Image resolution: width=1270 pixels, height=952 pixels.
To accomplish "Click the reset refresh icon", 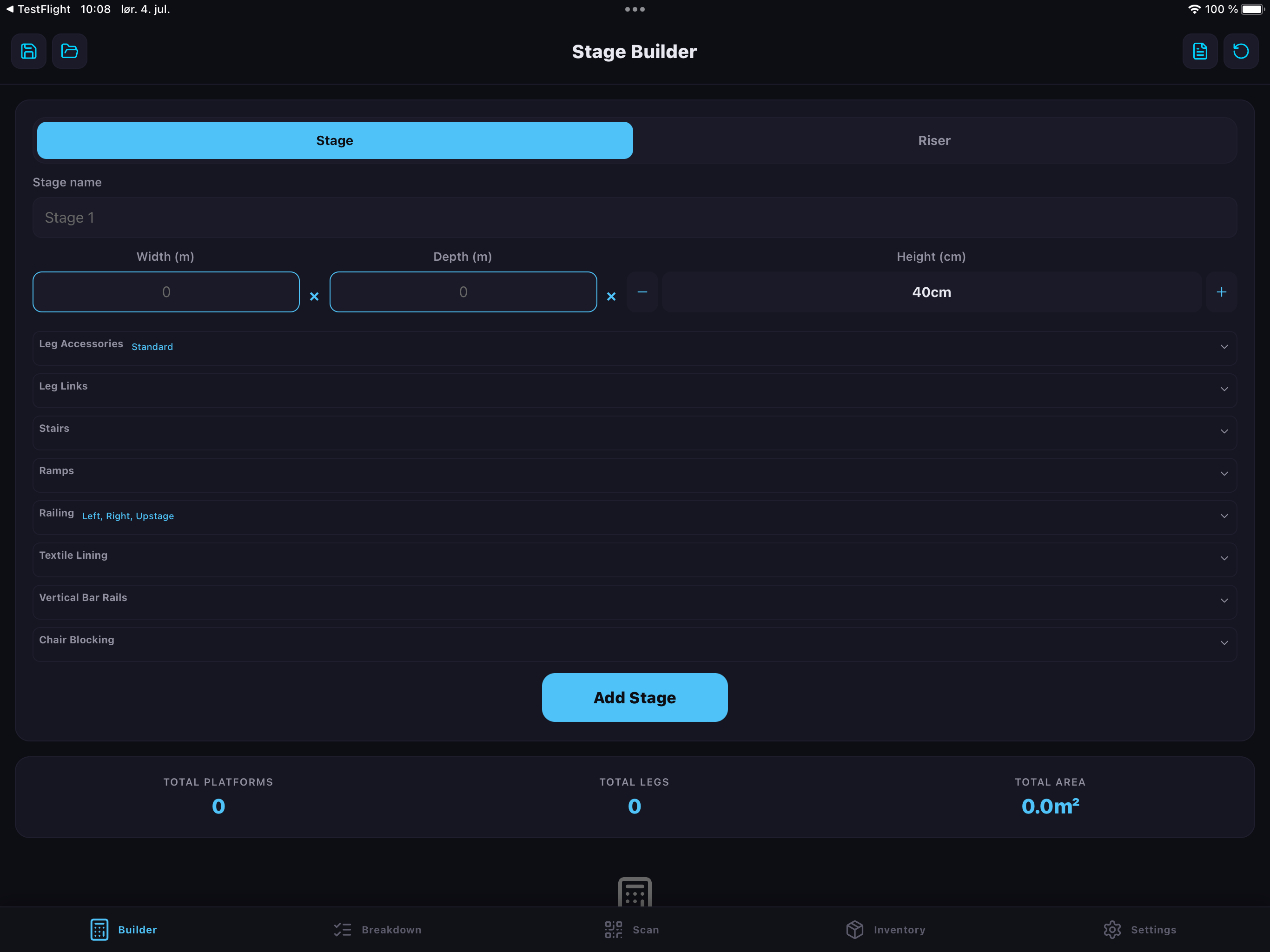I will [1241, 51].
